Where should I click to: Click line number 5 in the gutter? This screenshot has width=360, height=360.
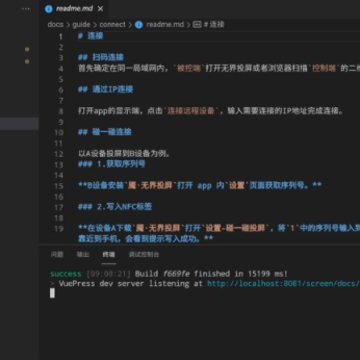[x=61, y=79]
